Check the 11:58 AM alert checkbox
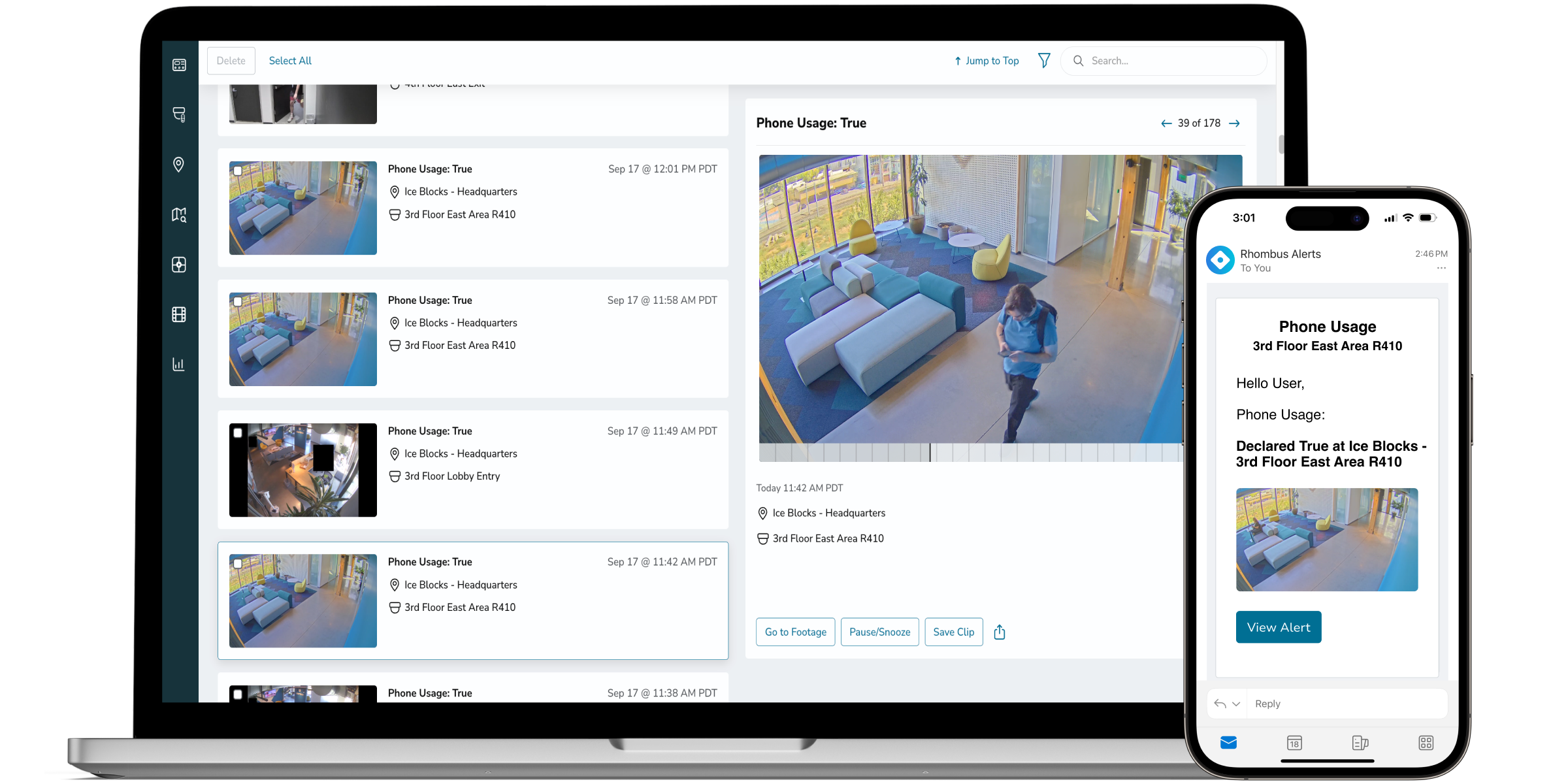 238,302
